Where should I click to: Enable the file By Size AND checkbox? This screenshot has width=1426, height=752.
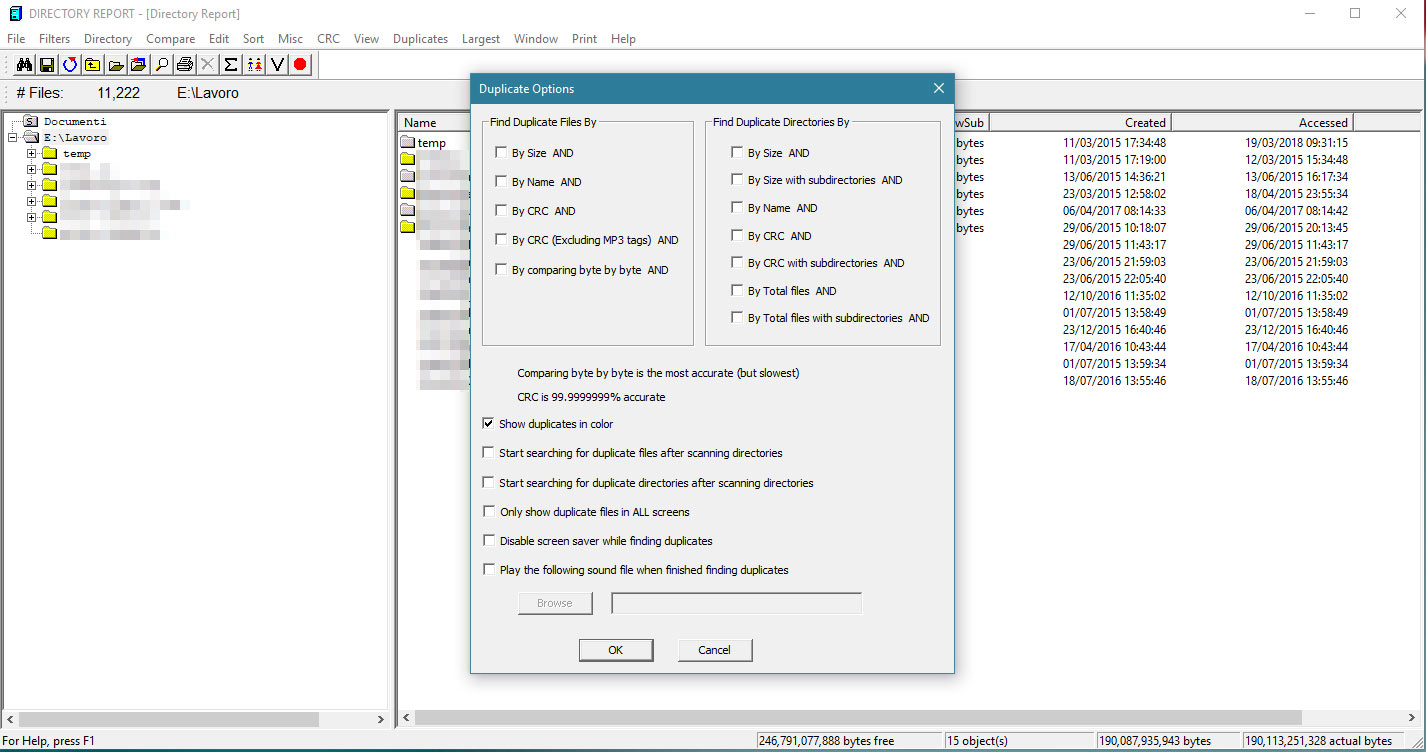(501, 153)
